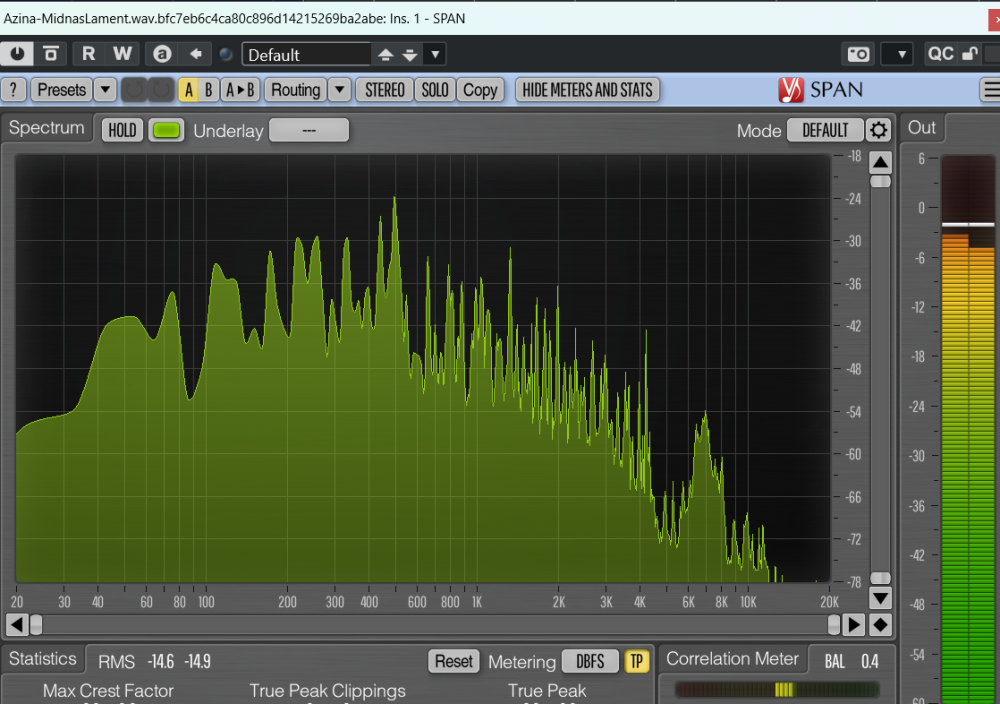
Task: Click the Copy button
Action: [480, 90]
